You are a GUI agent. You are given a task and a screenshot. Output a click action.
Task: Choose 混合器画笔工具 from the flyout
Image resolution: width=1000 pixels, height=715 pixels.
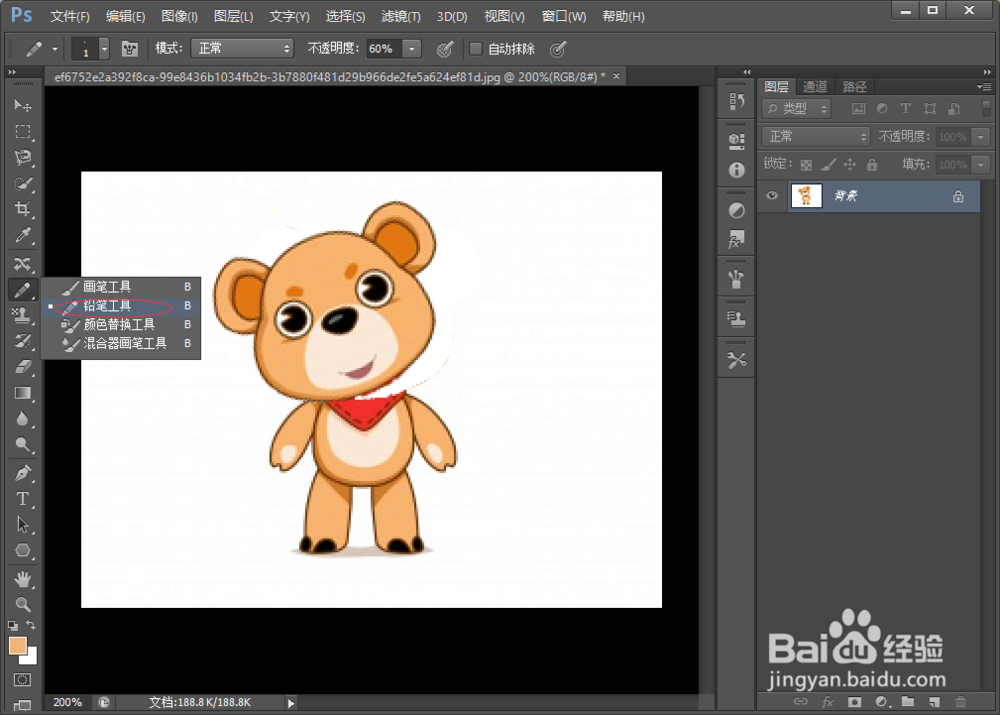pyautogui.click(x=121, y=343)
